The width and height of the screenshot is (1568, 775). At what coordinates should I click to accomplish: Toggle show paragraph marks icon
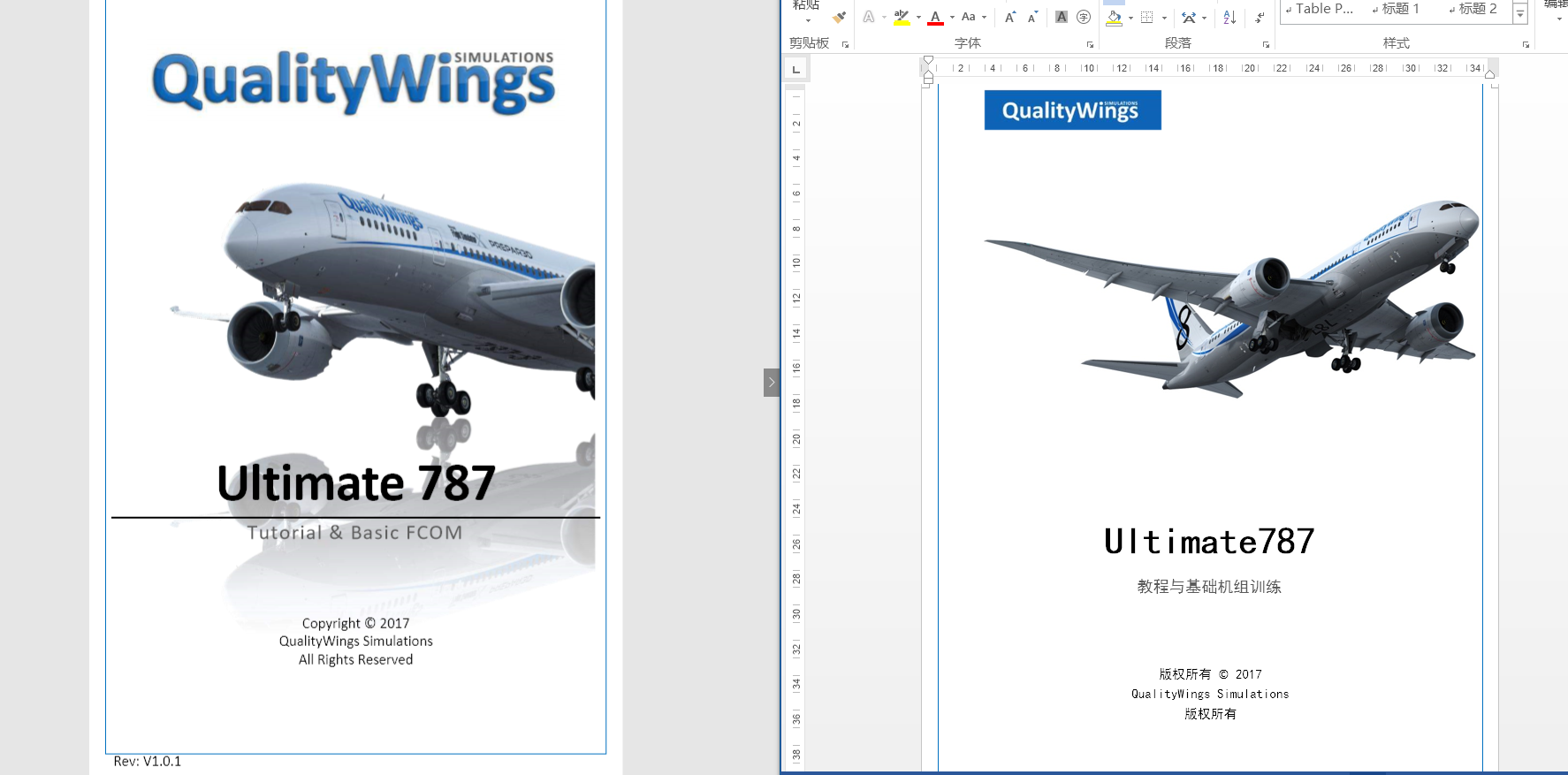pyautogui.click(x=1260, y=17)
